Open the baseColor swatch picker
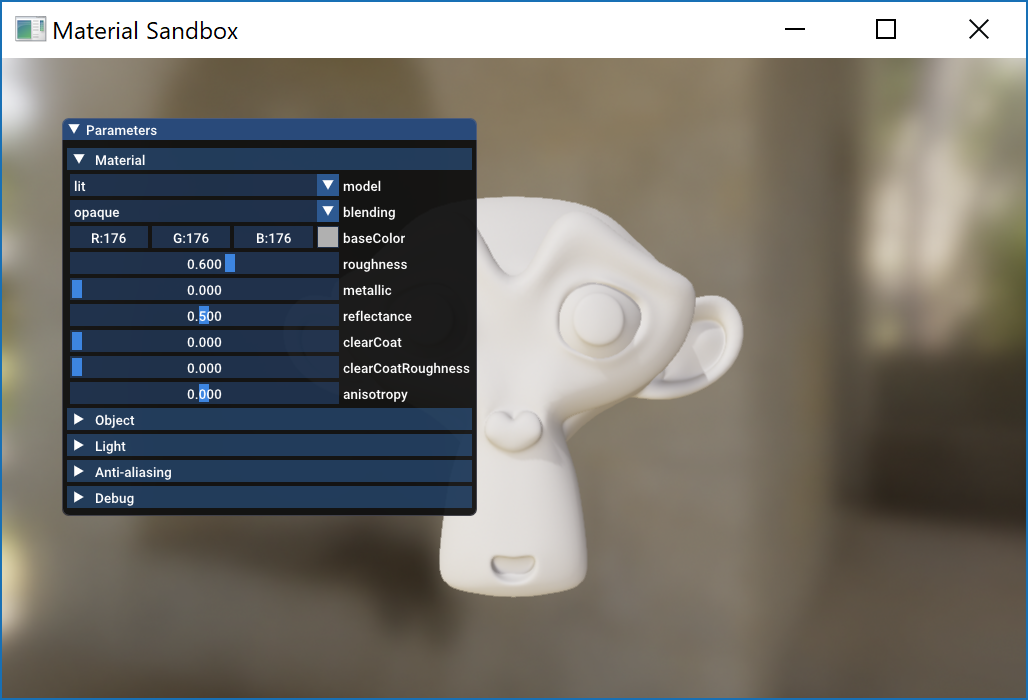Screen dimensions: 1028x700 pyautogui.click(x=328, y=237)
